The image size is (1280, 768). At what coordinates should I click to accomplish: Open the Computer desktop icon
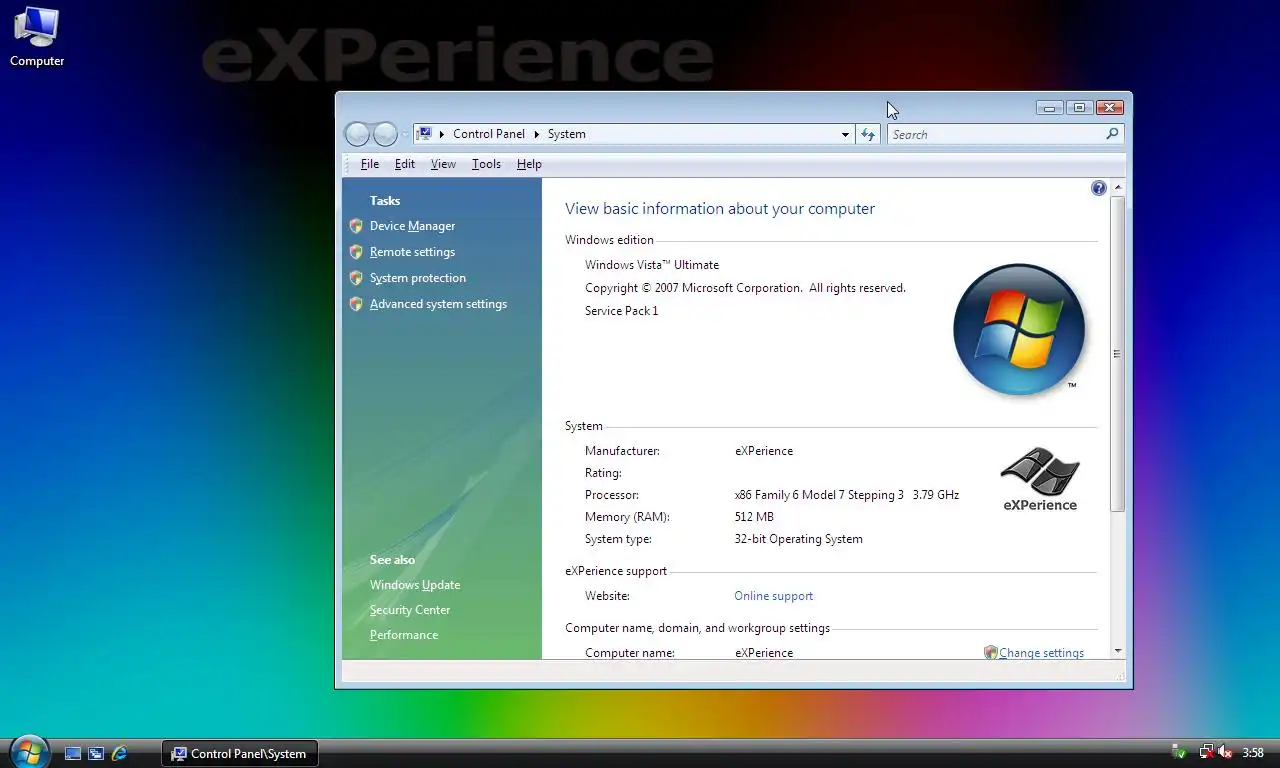coord(37,37)
